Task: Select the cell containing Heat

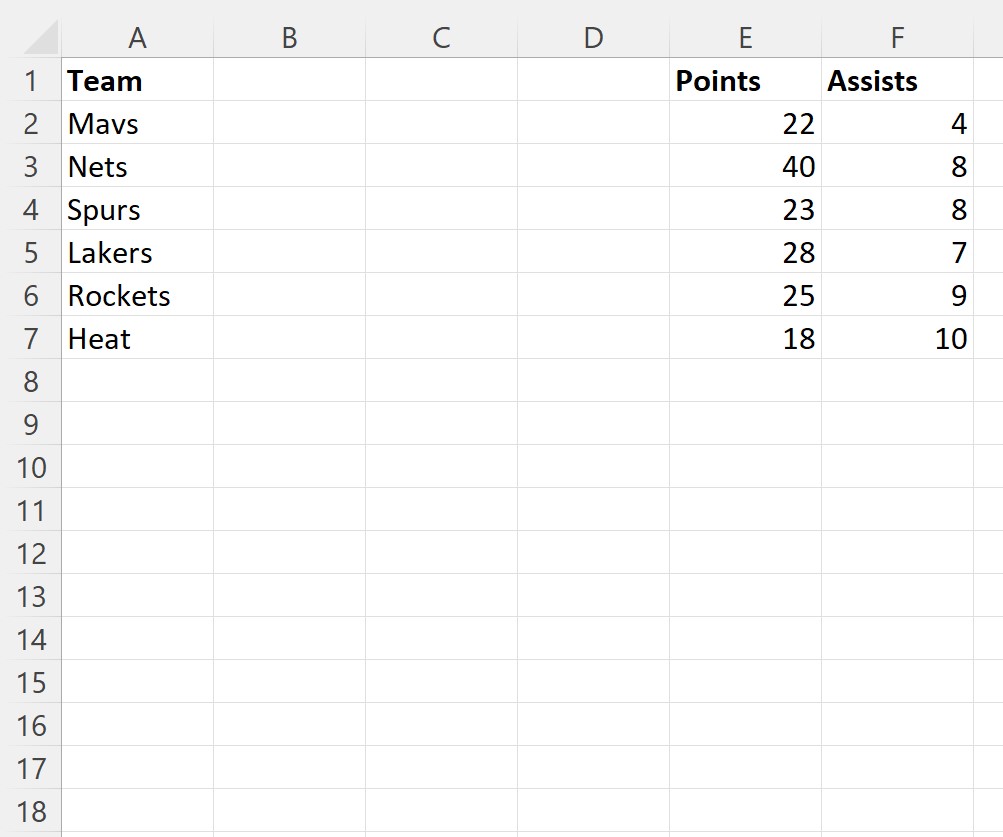Action: click(x=138, y=338)
